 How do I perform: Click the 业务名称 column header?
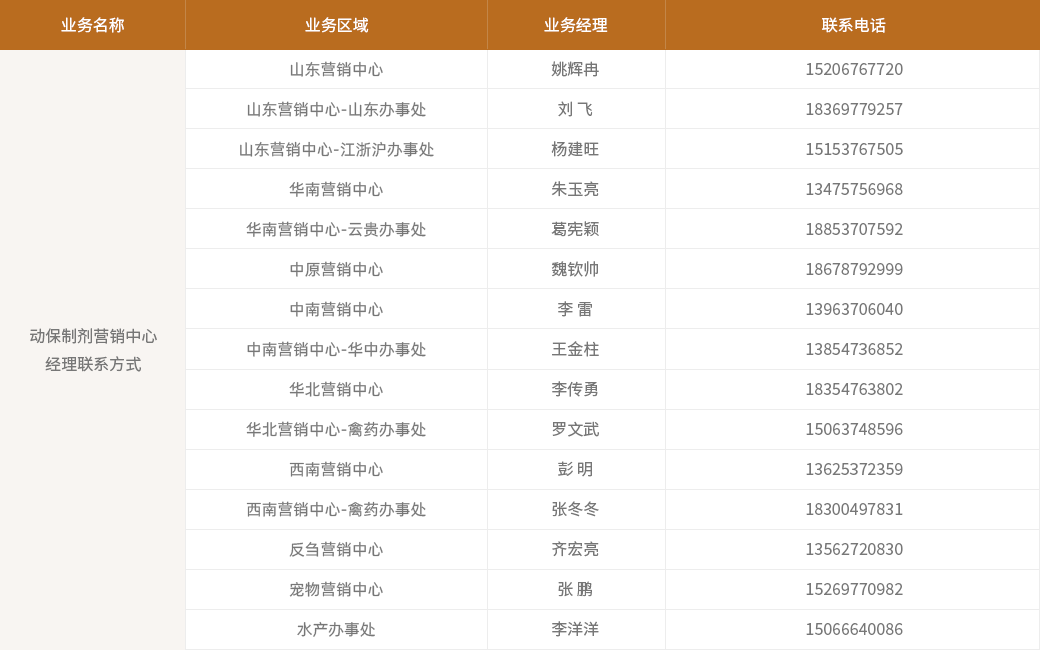pyautogui.click(x=92, y=25)
